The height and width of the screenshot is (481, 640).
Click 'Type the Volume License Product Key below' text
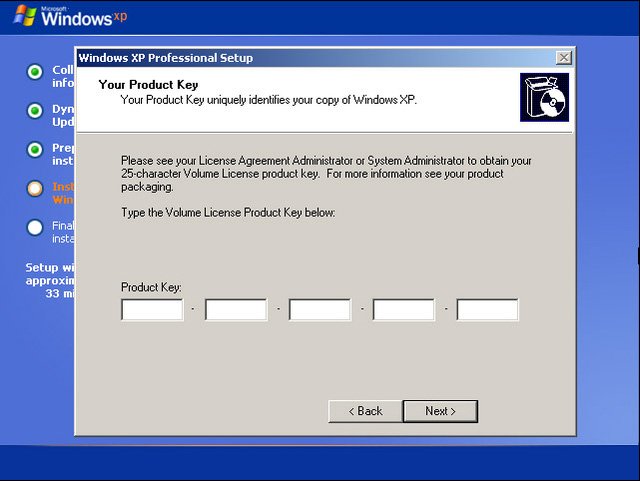tap(228, 213)
